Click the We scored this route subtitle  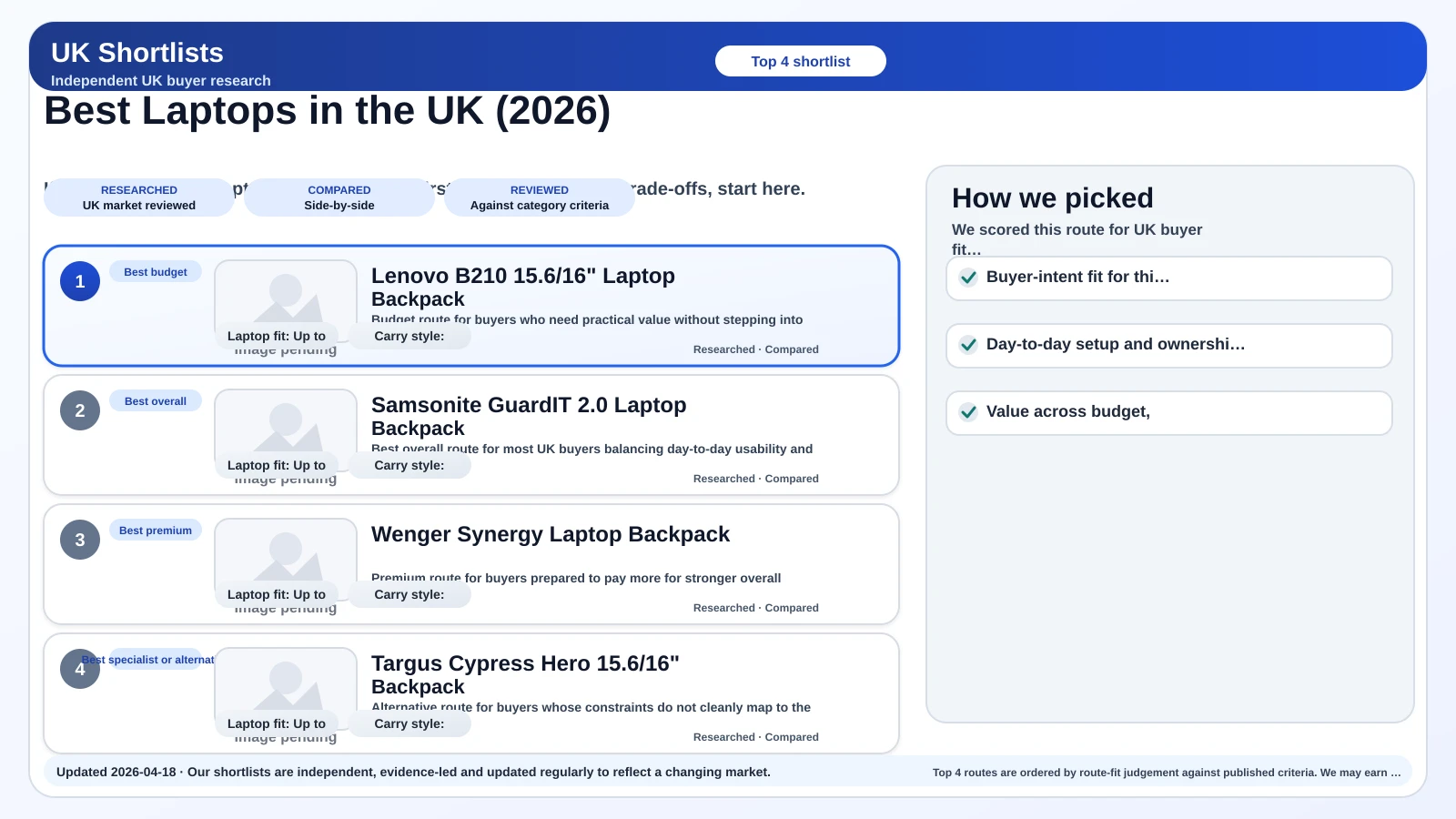click(1077, 238)
